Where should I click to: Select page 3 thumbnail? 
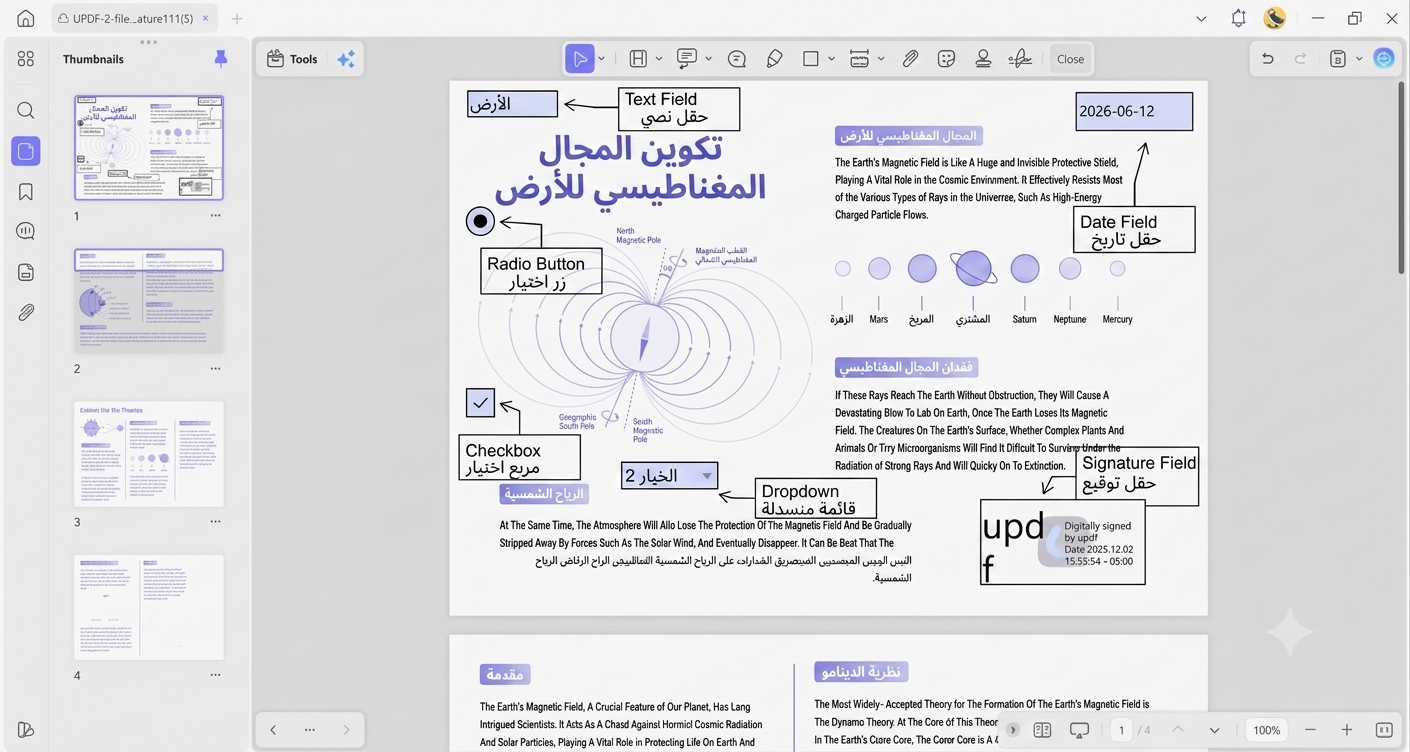pos(149,454)
